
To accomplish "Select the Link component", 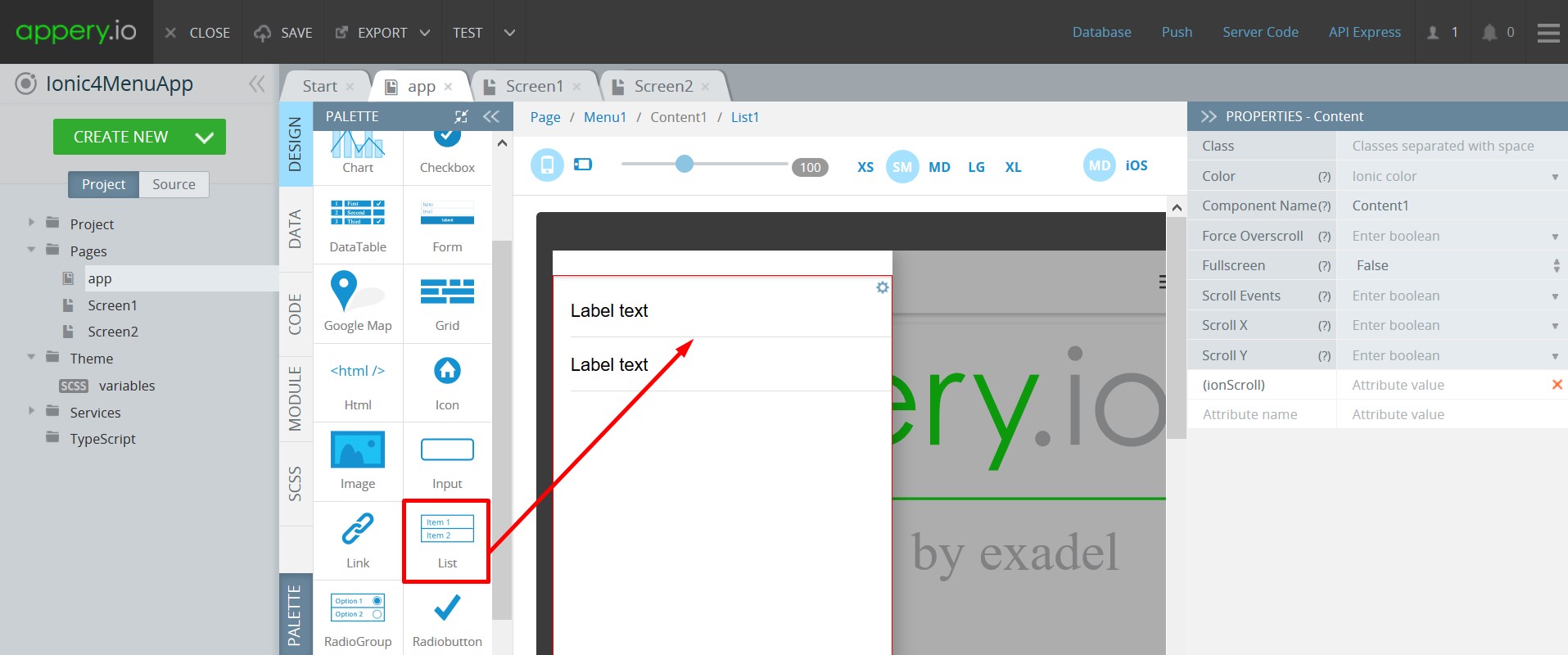I will pyautogui.click(x=358, y=540).
